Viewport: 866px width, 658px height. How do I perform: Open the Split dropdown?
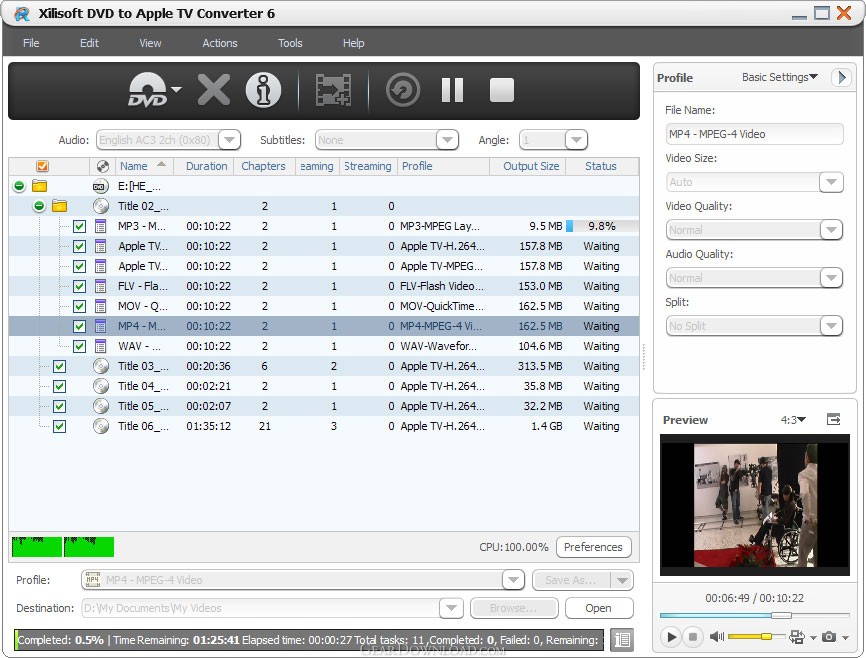pyautogui.click(x=831, y=326)
